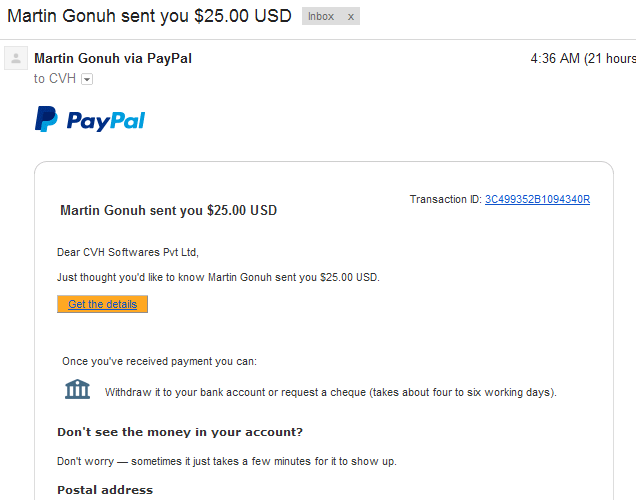Click the email subject title

(x=149, y=16)
